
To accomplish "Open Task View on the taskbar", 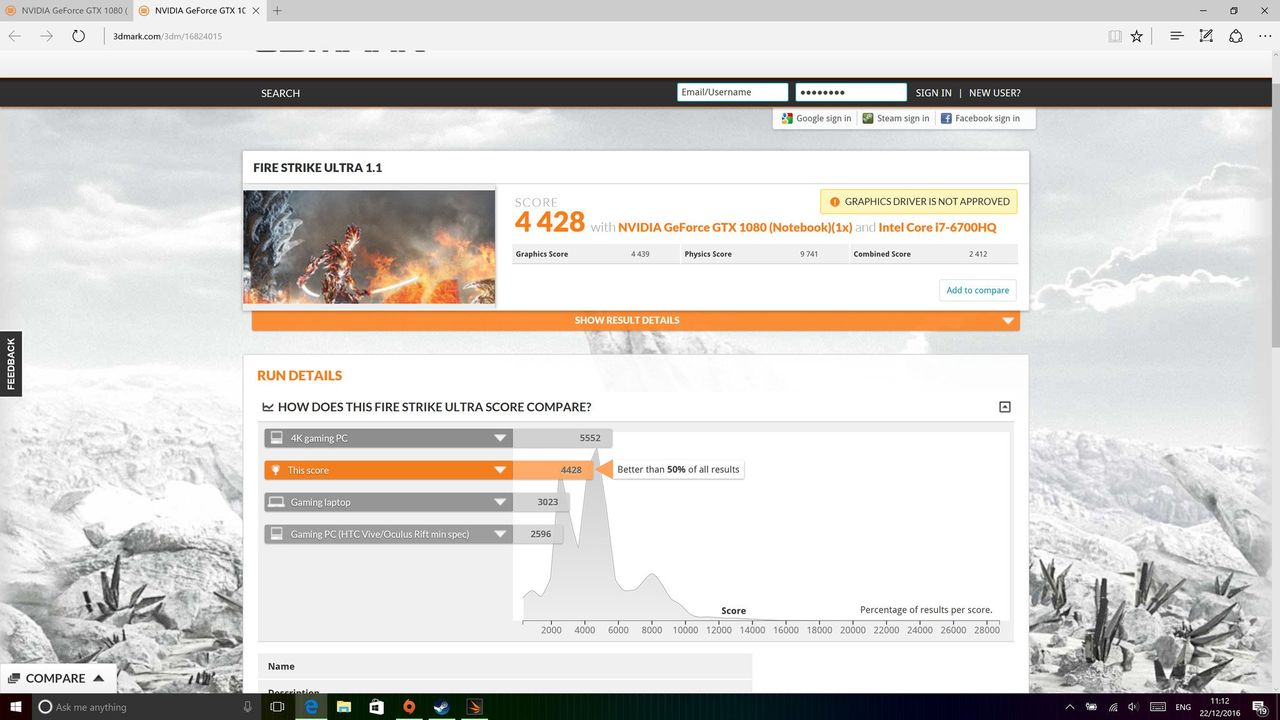I will coord(278,707).
